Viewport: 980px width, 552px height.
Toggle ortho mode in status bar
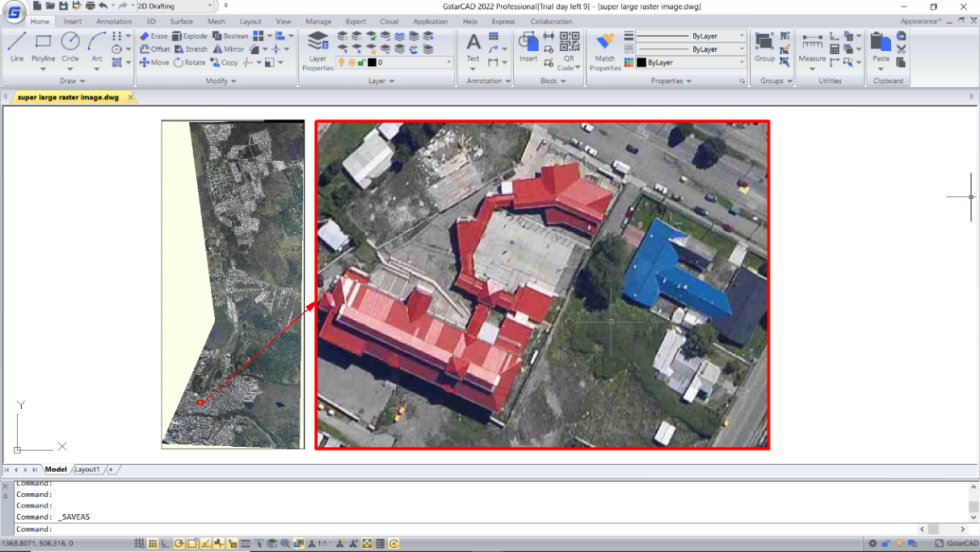[x=166, y=543]
